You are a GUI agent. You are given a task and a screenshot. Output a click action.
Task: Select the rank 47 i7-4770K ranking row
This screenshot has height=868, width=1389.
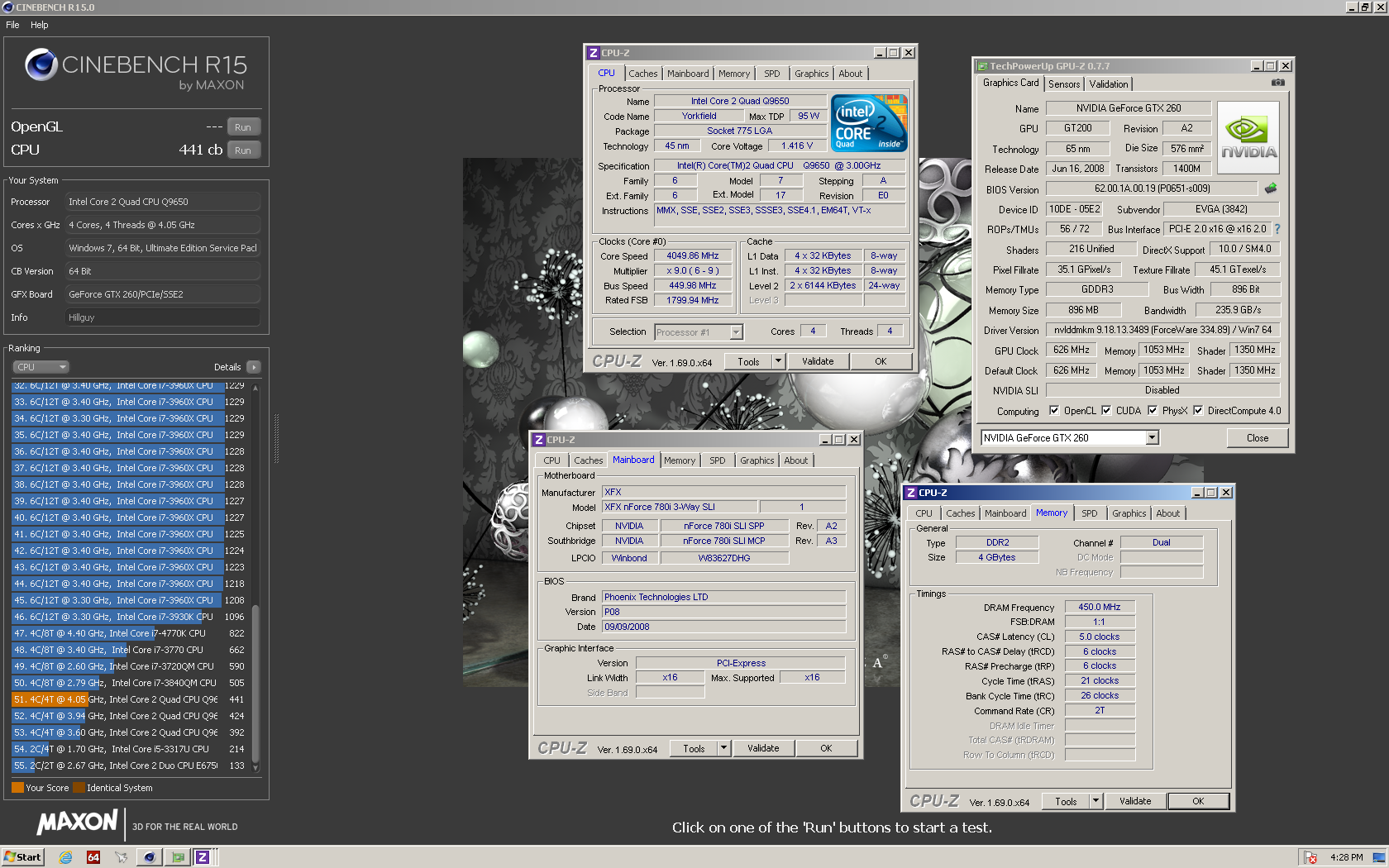130,633
